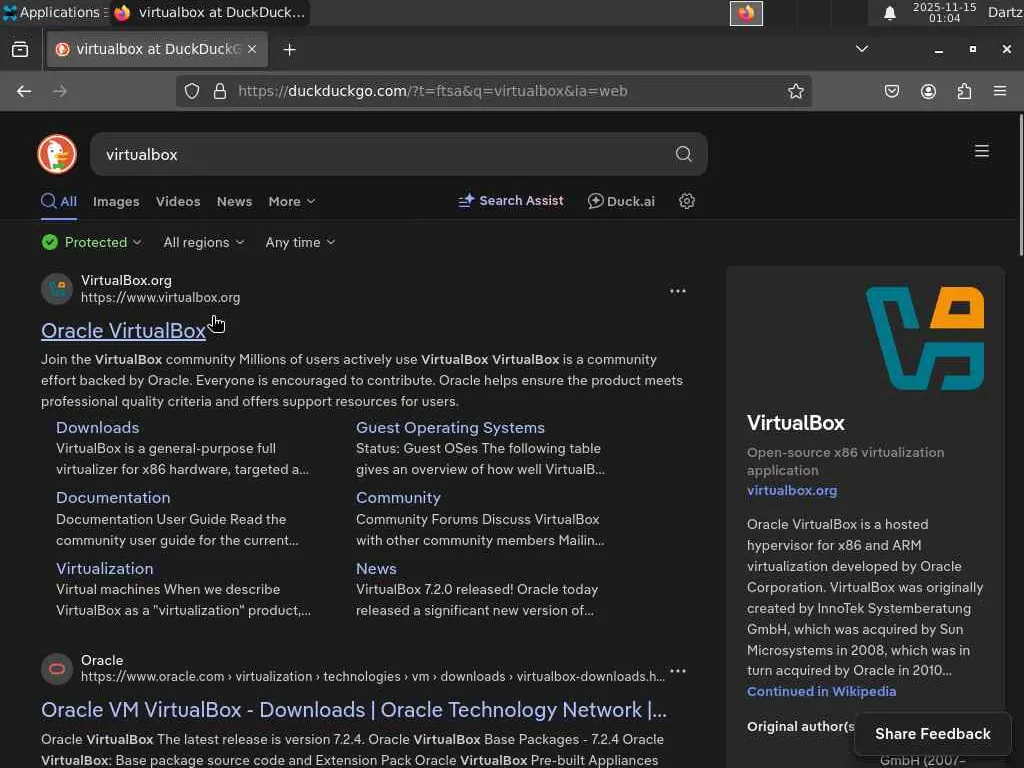Image resolution: width=1024 pixels, height=768 pixels.
Task: Open the More search categories dropdown
Action: pos(291,201)
